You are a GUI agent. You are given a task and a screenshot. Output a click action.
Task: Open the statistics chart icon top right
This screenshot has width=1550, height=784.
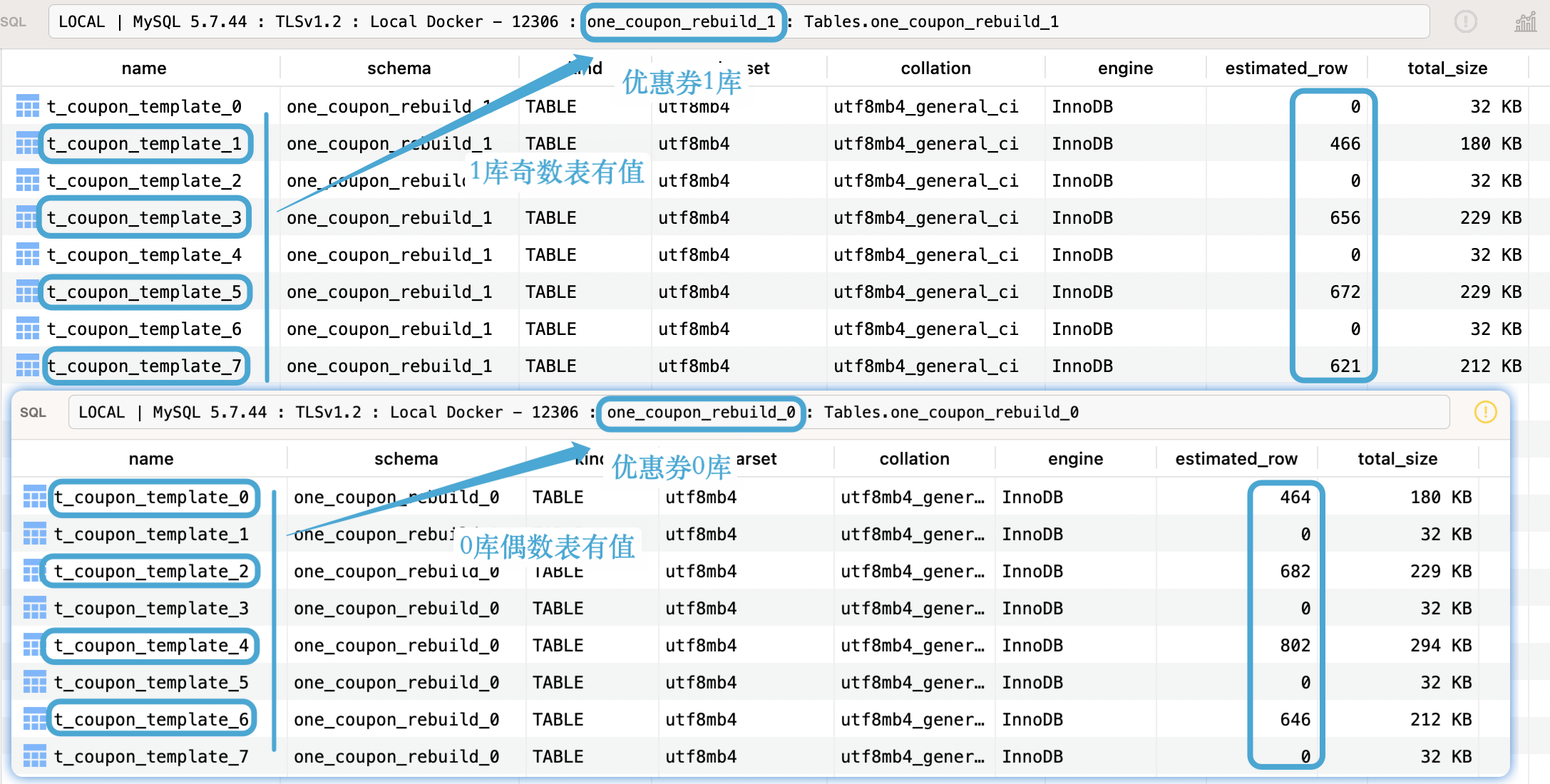pos(1525,22)
